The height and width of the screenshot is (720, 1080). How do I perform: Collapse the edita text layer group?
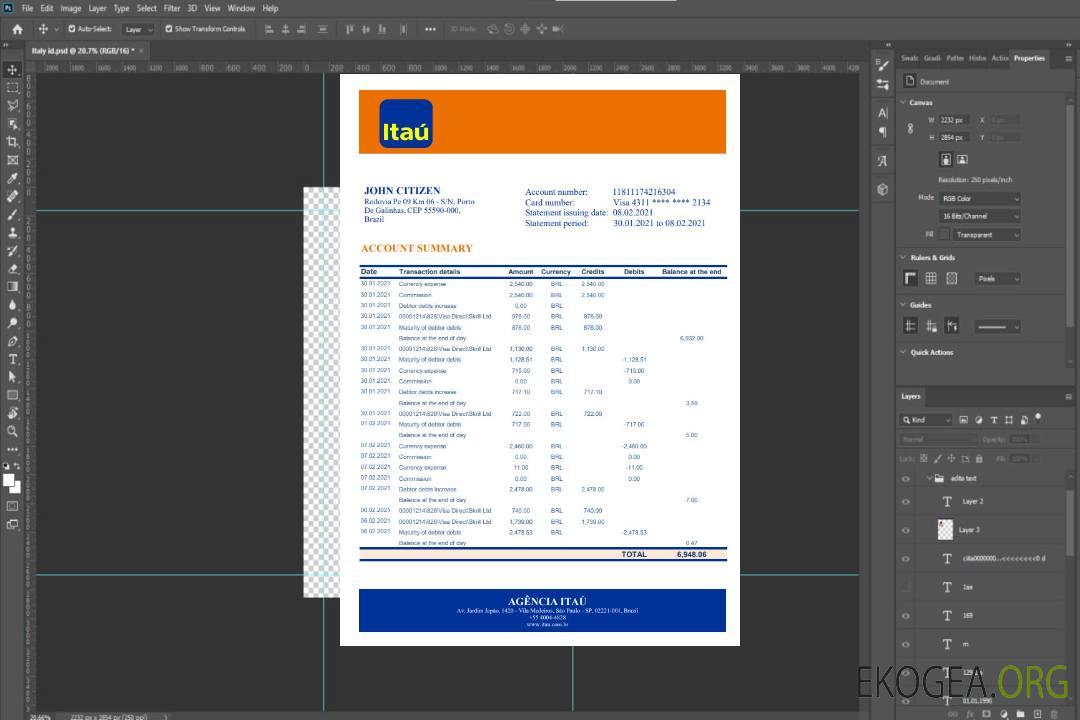coord(928,478)
